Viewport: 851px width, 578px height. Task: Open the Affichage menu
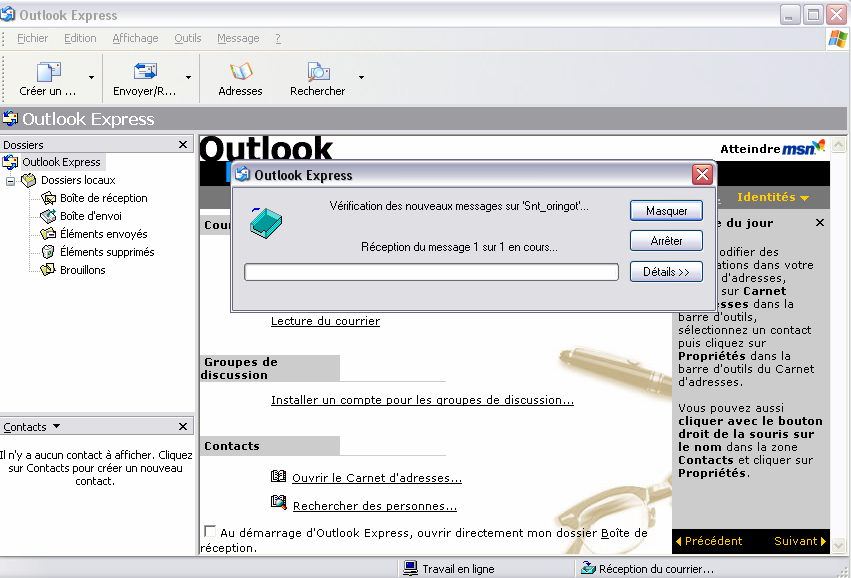[x=135, y=38]
